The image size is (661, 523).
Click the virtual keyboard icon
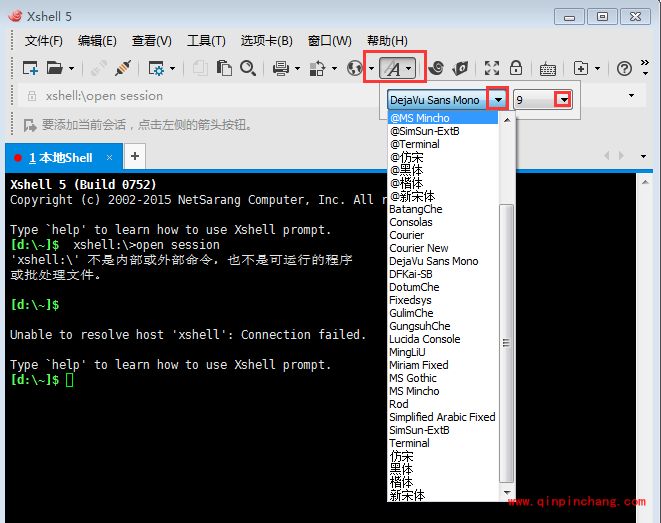[x=548, y=69]
